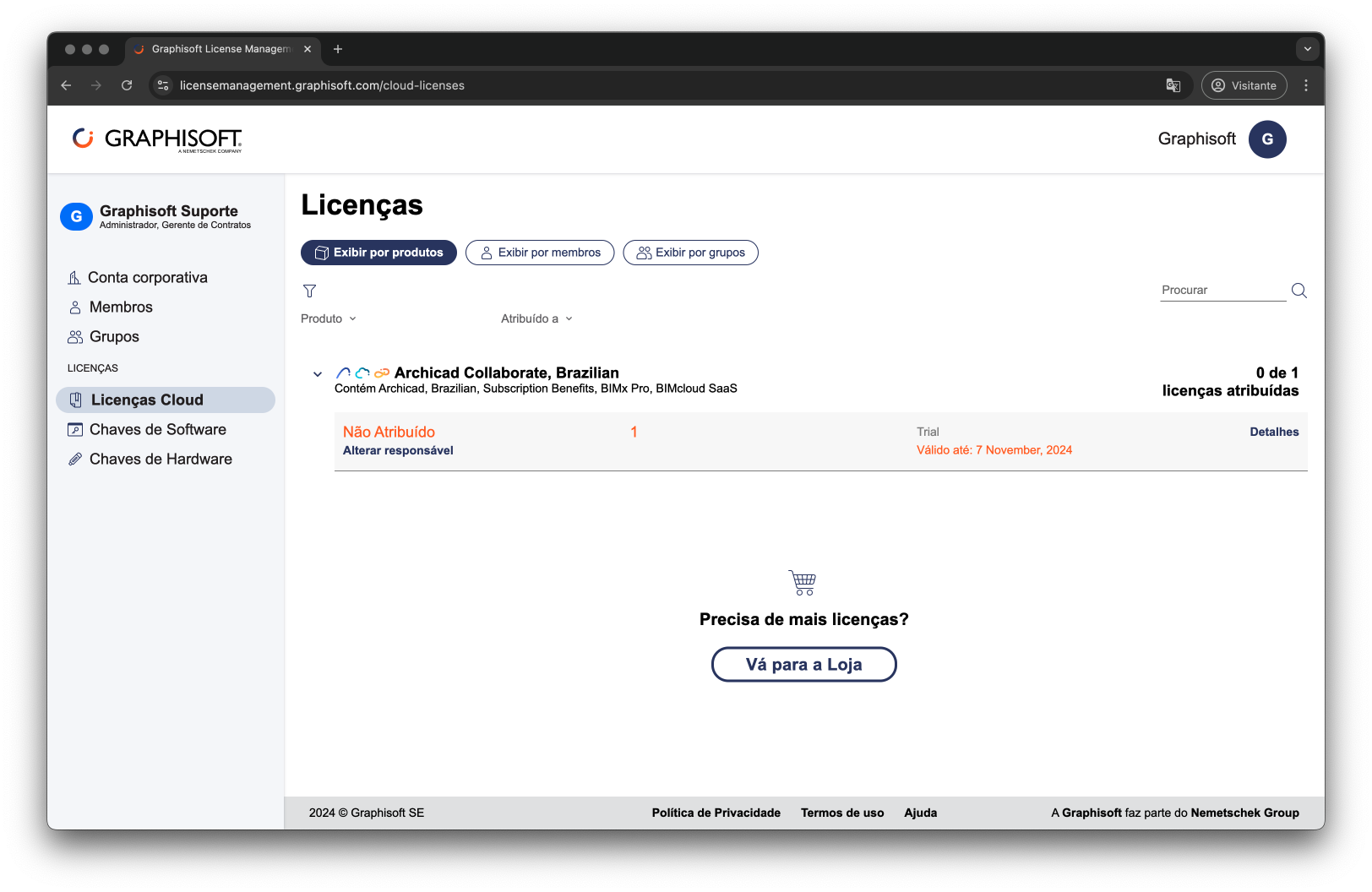
Task: Click the Visitante profile button
Action: click(1244, 85)
